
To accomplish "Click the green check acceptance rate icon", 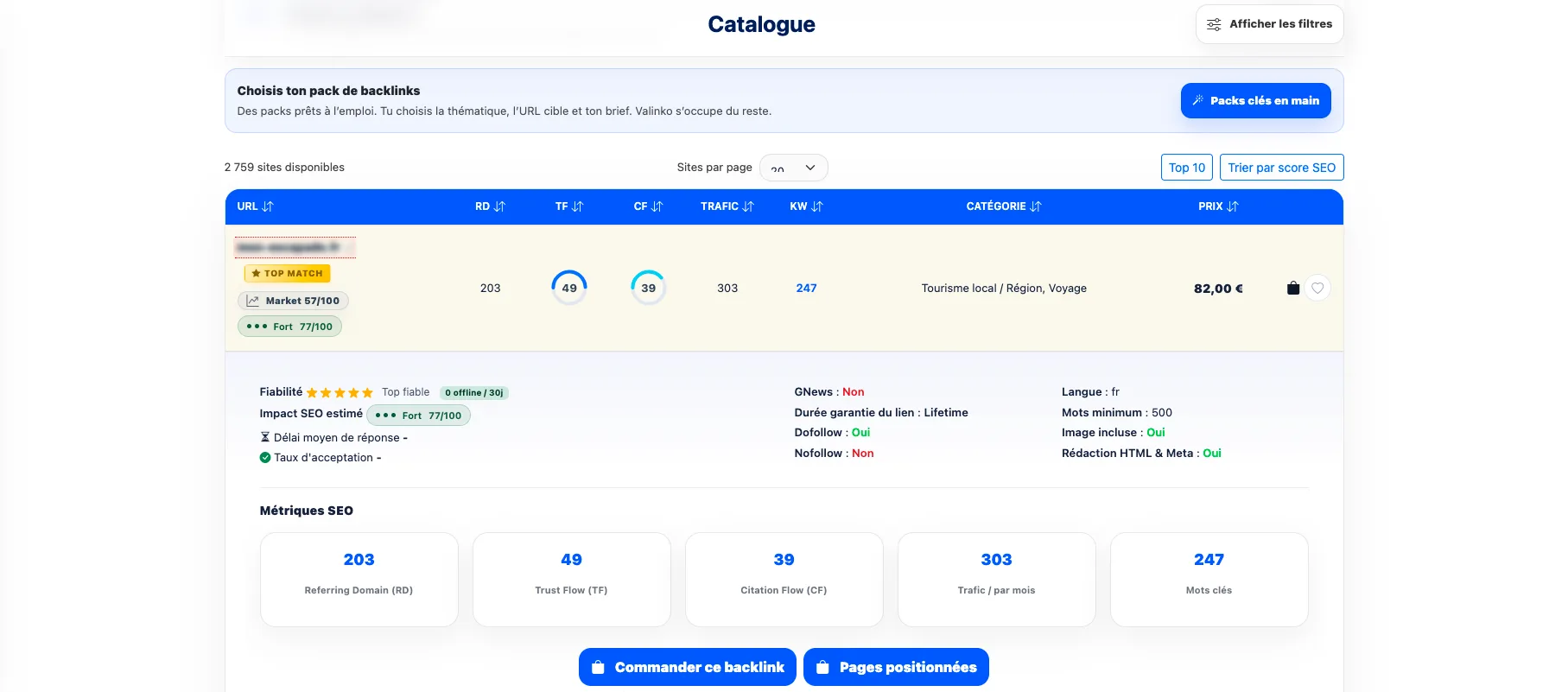I will coord(265,458).
